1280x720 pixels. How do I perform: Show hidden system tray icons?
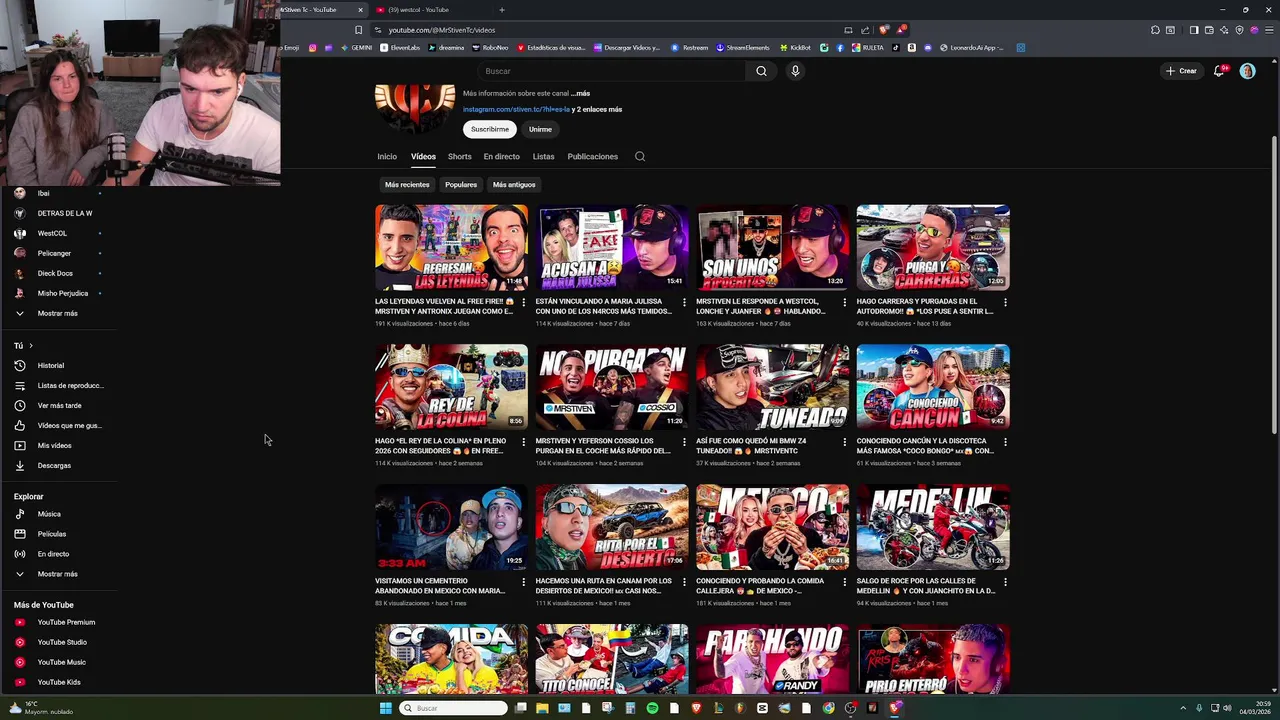pos(1183,708)
